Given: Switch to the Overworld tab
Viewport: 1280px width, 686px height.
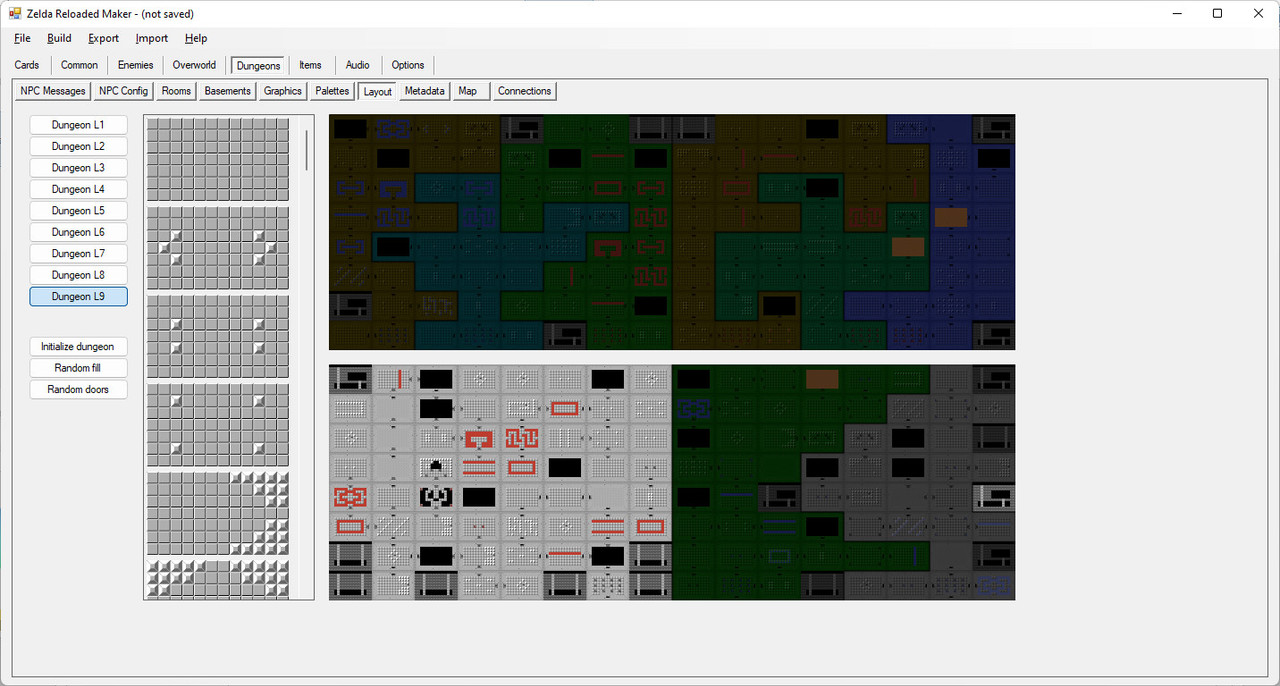Looking at the screenshot, I should 194,65.
